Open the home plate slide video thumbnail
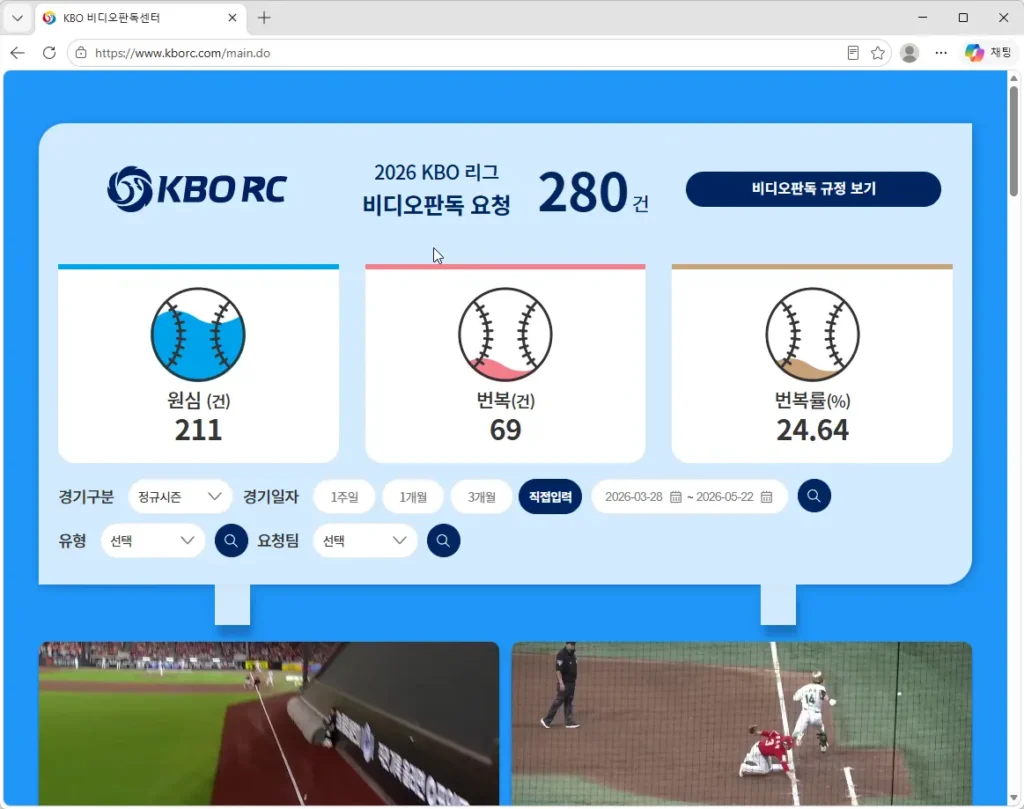This screenshot has height=809, width=1024. (742, 723)
